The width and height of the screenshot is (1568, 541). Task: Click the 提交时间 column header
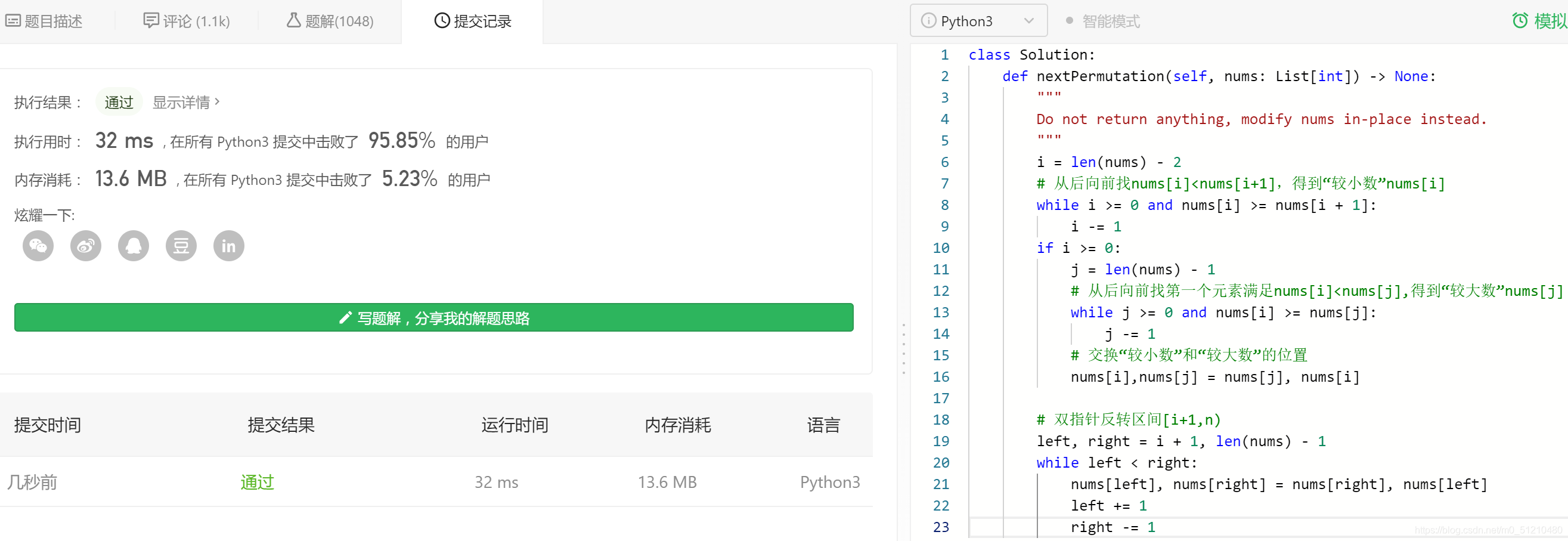point(48,425)
